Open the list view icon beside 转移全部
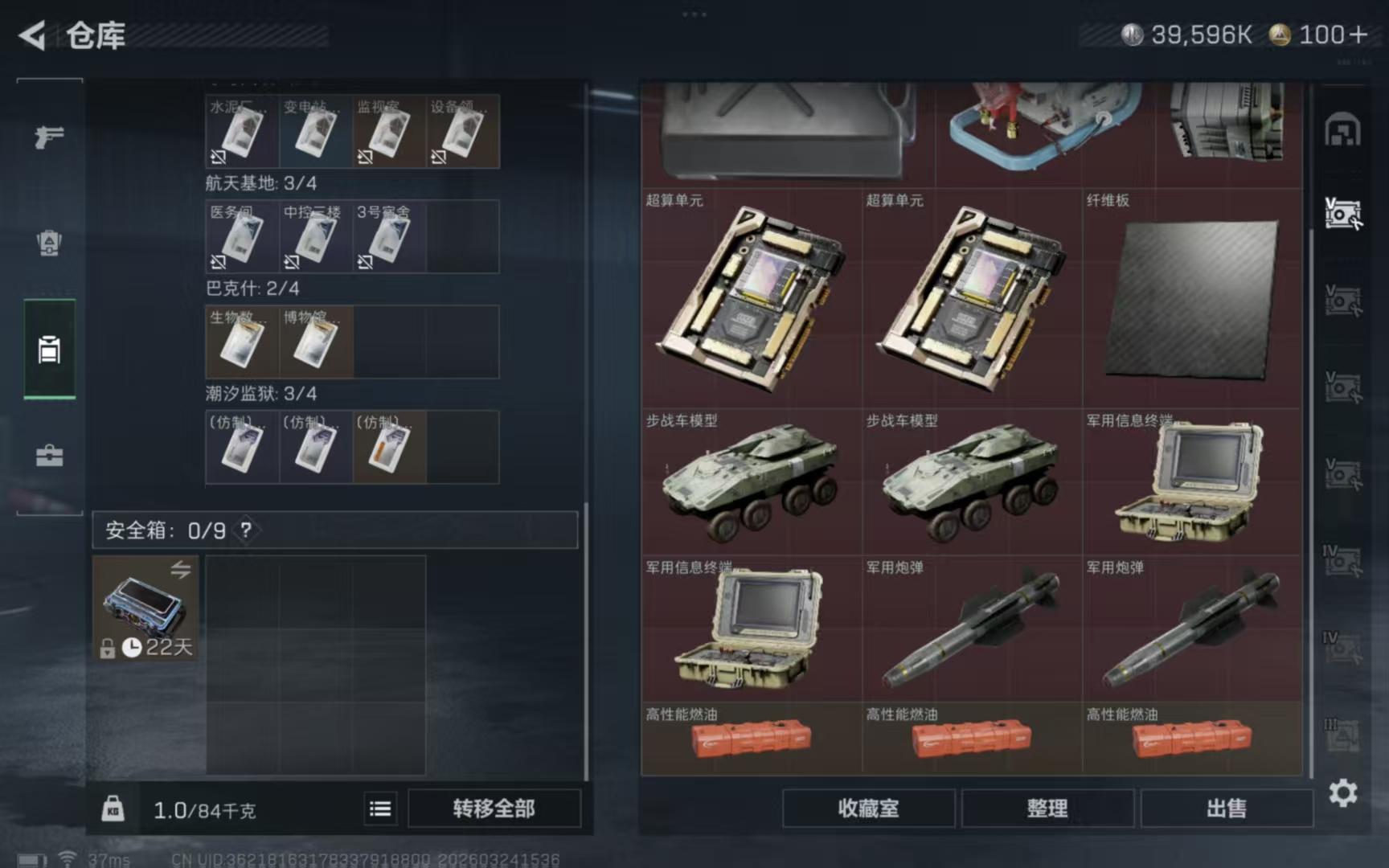This screenshot has height=868, width=1389. coord(380,809)
